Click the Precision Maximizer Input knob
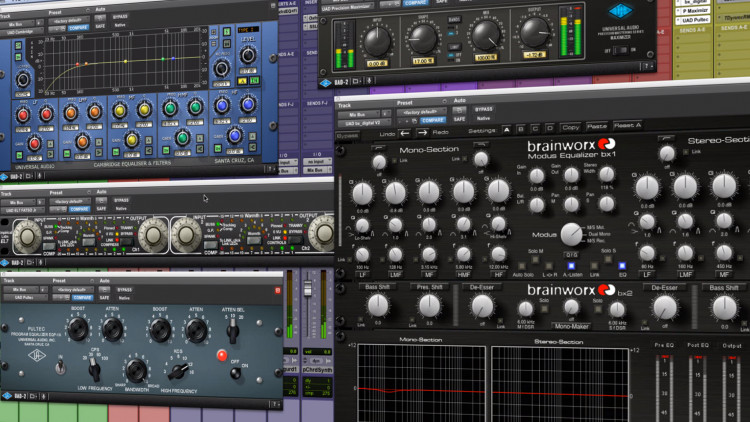The image size is (750, 422). click(x=377, y=42)
